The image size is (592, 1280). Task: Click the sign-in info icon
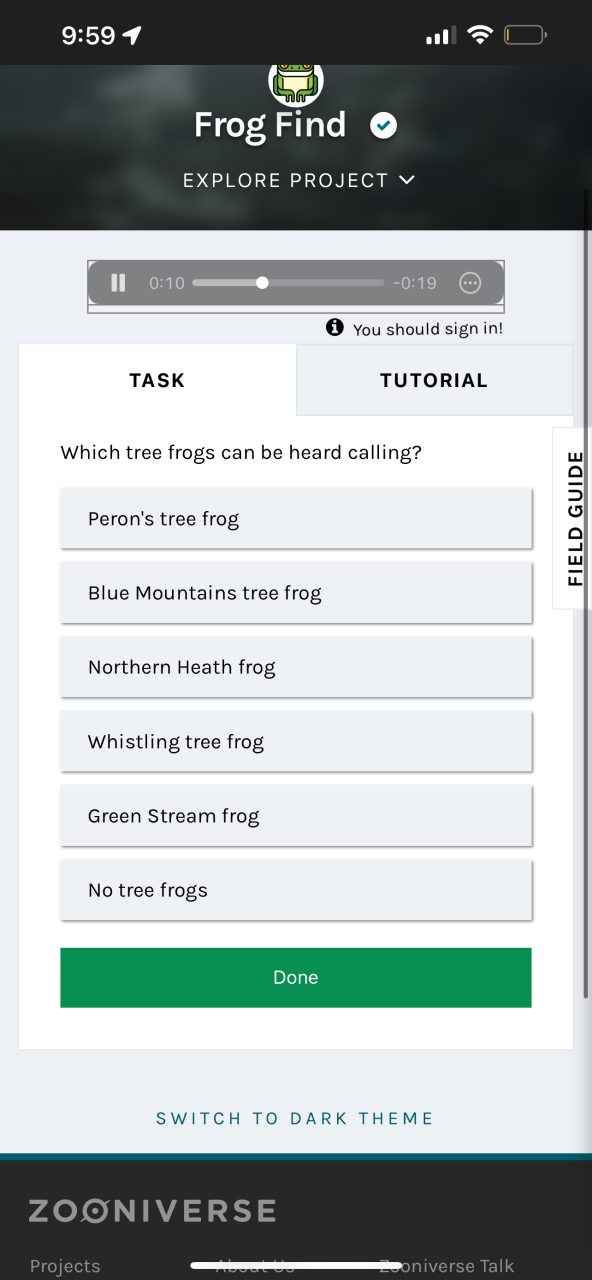tap(335, 328)
